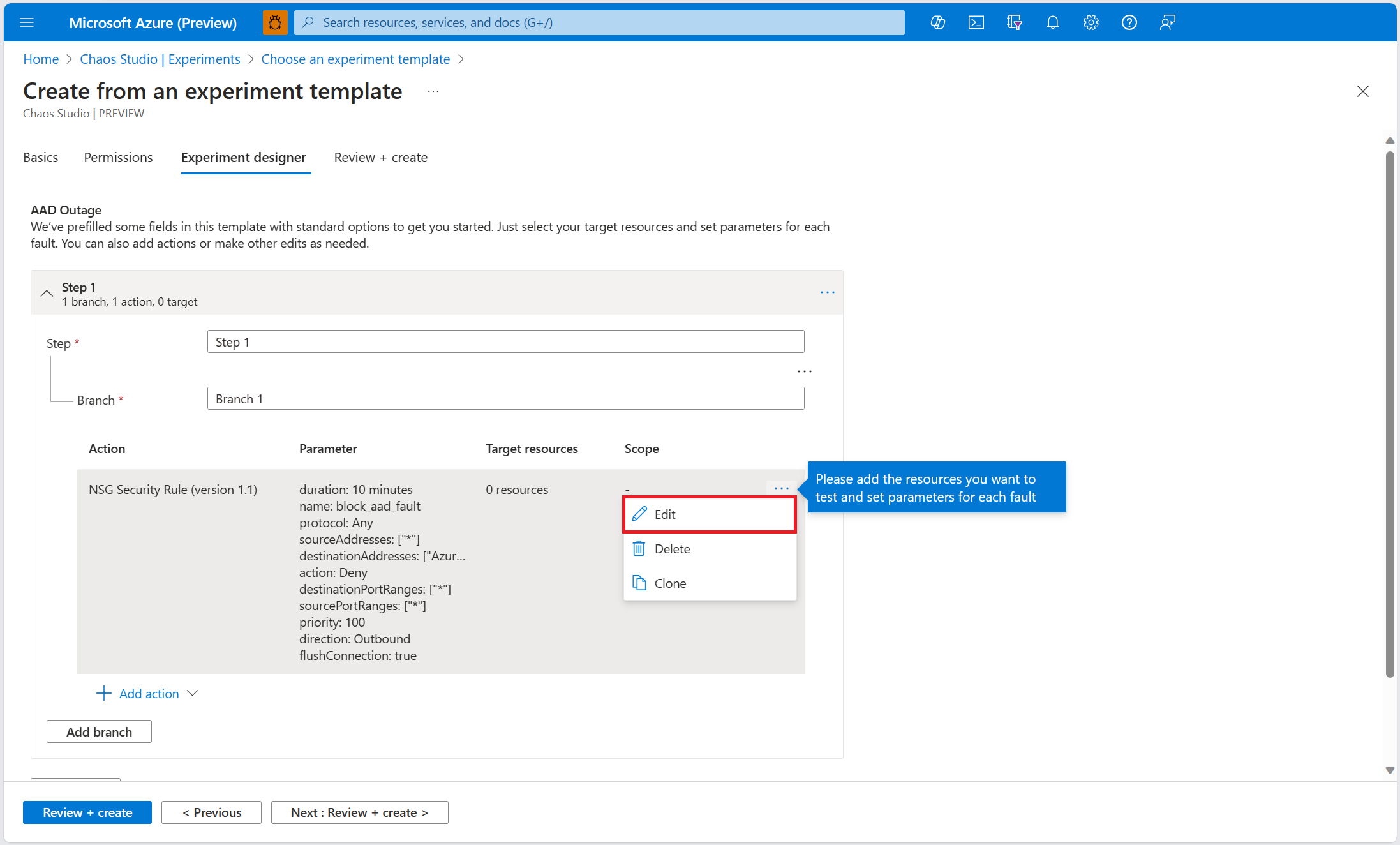View Azure notifications bell
Image resolution: width=1400 pixels, height=845 pixels.
coord(1052,22)
